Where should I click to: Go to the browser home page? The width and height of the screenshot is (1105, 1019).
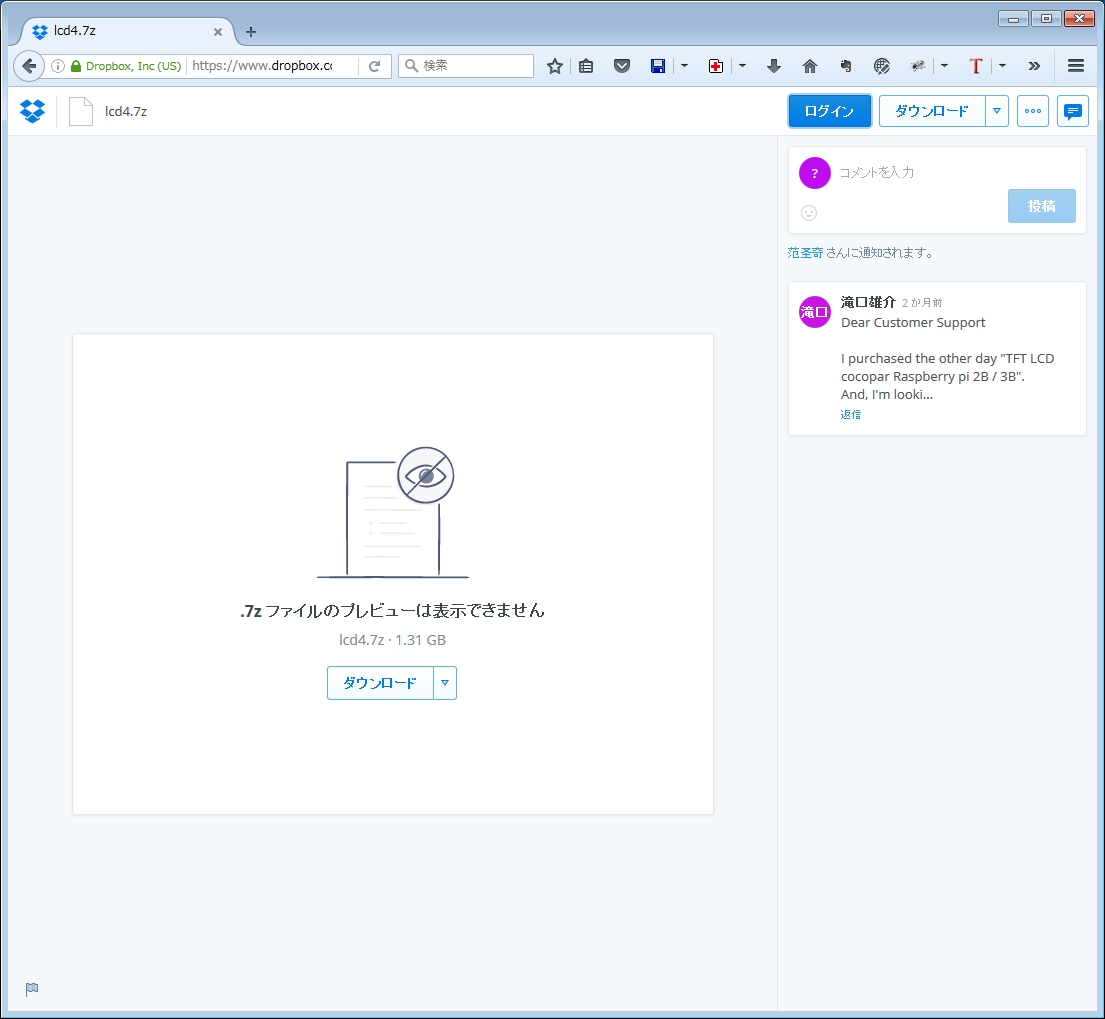point(810,66)
